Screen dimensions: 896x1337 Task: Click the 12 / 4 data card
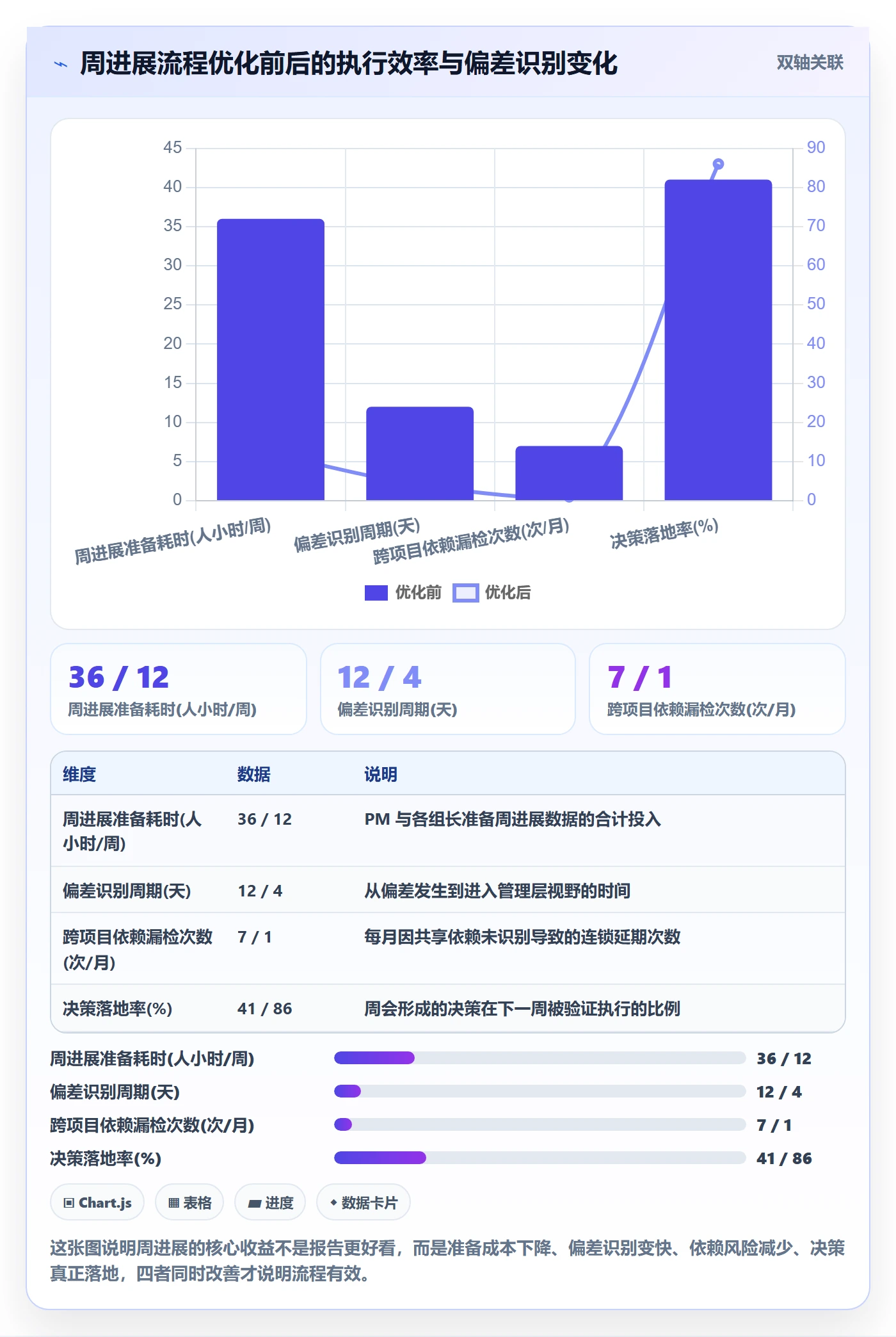(x=448, y=689)
